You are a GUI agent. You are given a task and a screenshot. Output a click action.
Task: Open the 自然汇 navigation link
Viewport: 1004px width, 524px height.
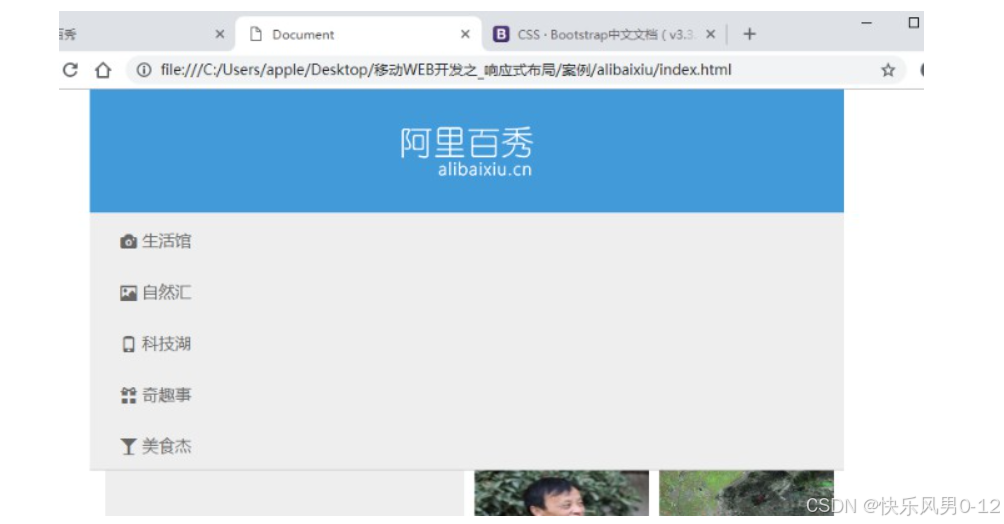(x=156, y=293)
